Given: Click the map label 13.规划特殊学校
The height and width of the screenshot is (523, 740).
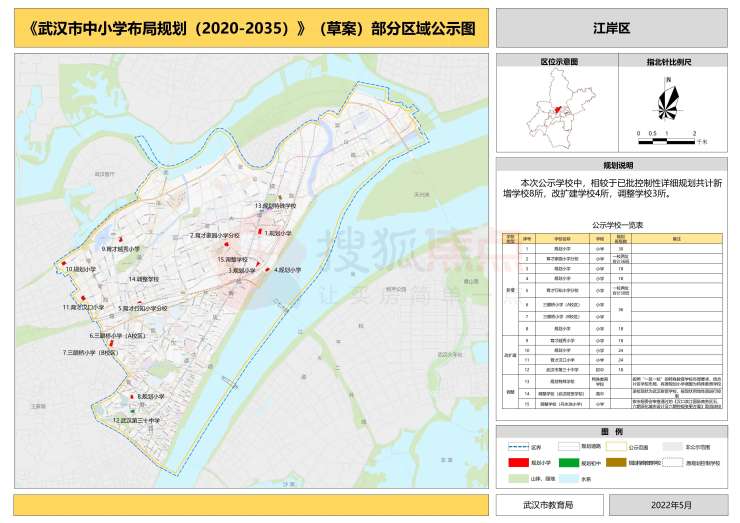Looking at the screenshot, I should coord(275,206).
